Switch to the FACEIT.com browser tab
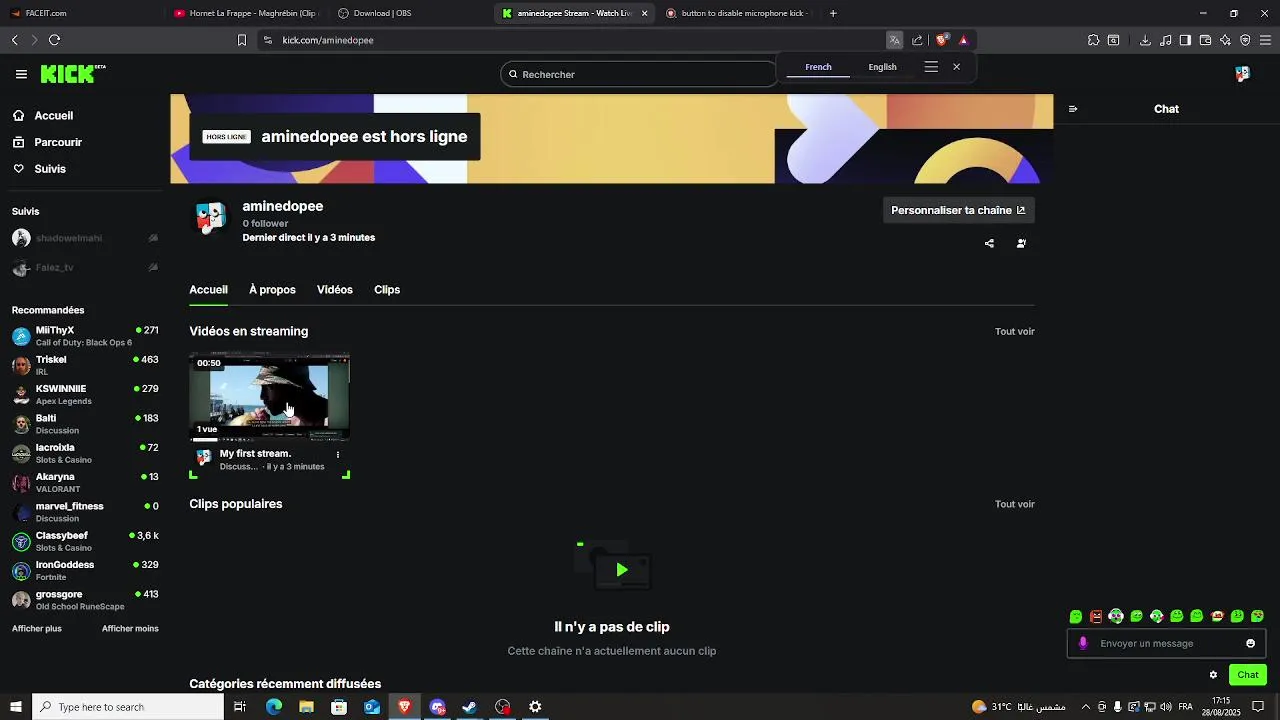1280x720 pixels. coord(80,13)
